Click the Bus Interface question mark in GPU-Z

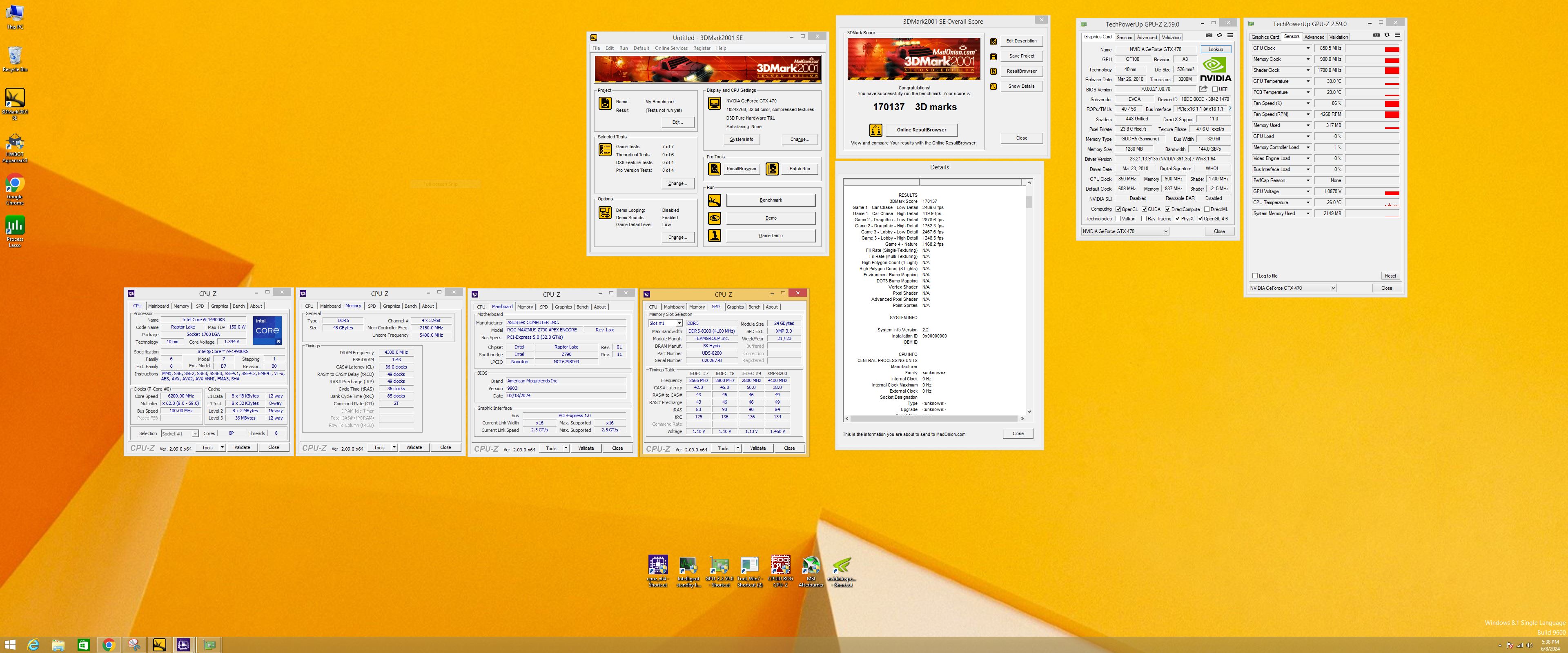pyautogui.click(x=1229, y=109)
